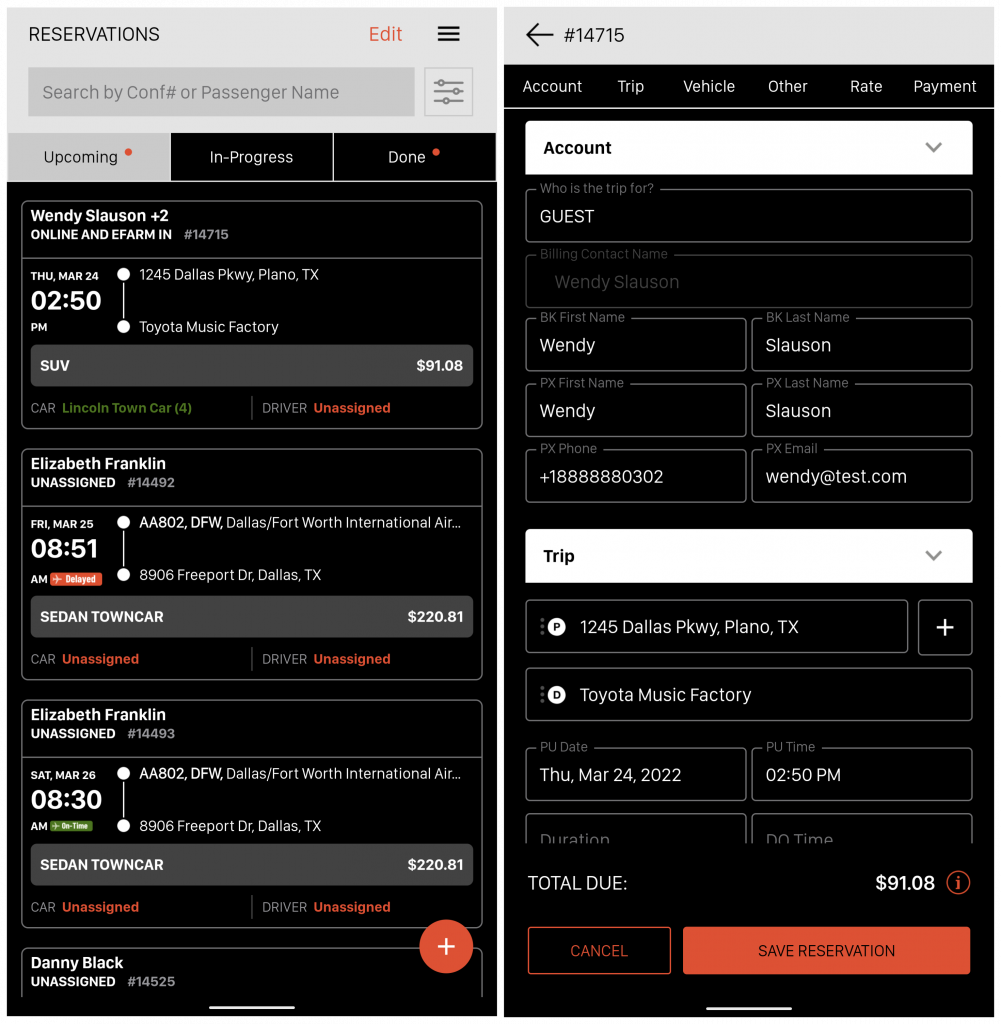Image resolution: width=1001 pixels, height=1024 pixels.
Task: Open the hamburger menu in Reservations header
Action: pos(449,34)
